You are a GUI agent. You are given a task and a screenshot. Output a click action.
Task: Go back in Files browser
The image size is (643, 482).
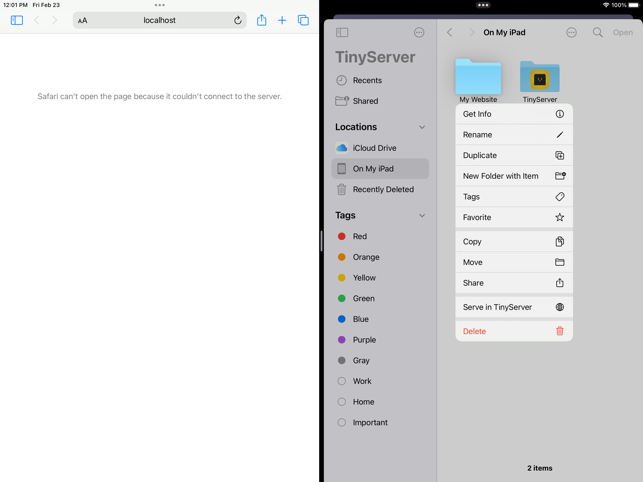pos(450,32)
